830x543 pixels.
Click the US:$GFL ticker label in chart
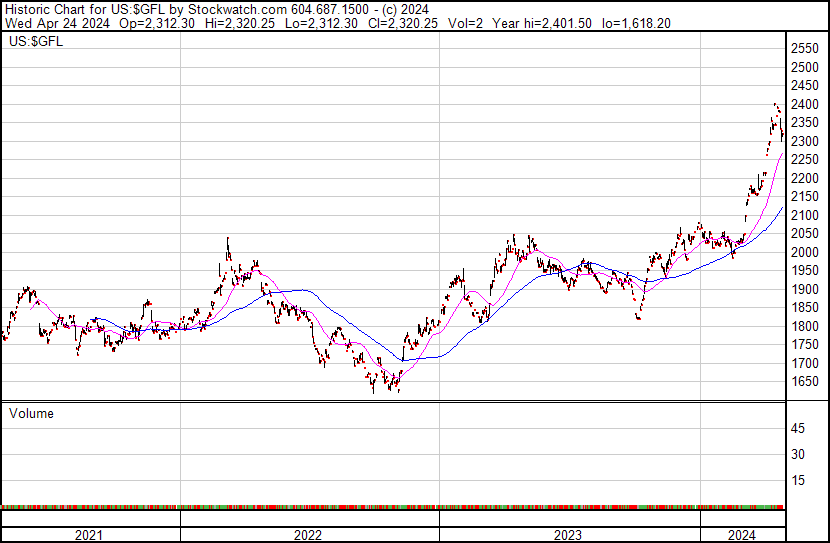(36, 41)
